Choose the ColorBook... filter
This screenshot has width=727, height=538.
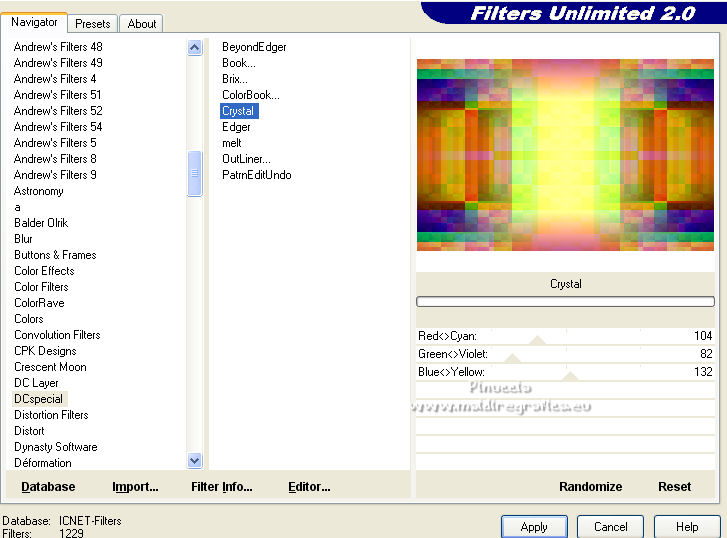pos(251,95)
